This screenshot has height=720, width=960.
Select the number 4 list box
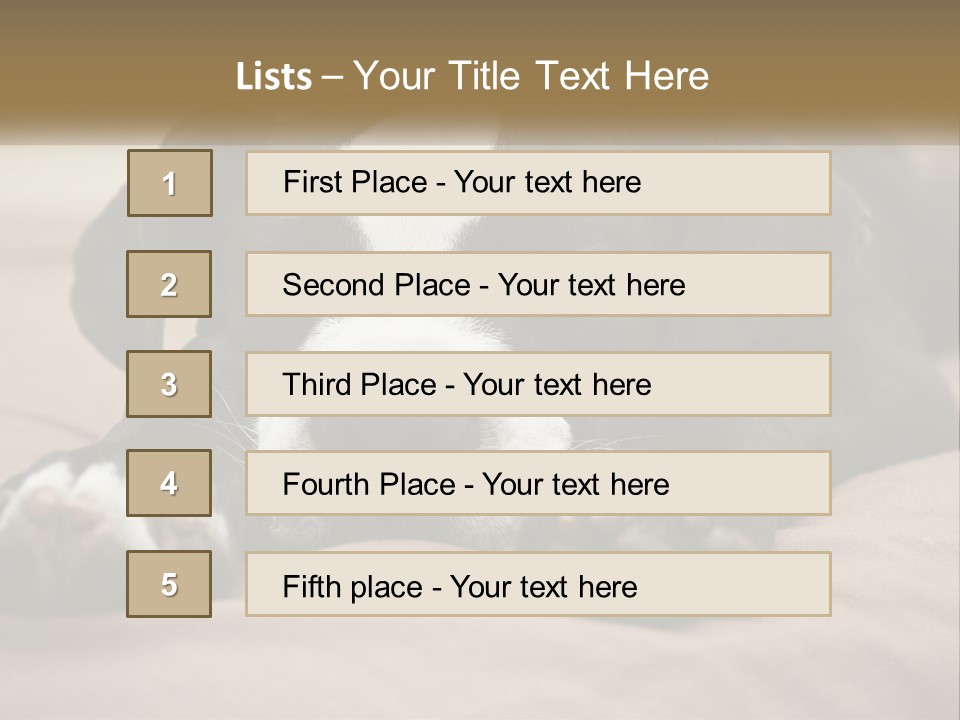click(x=169, y=483)
